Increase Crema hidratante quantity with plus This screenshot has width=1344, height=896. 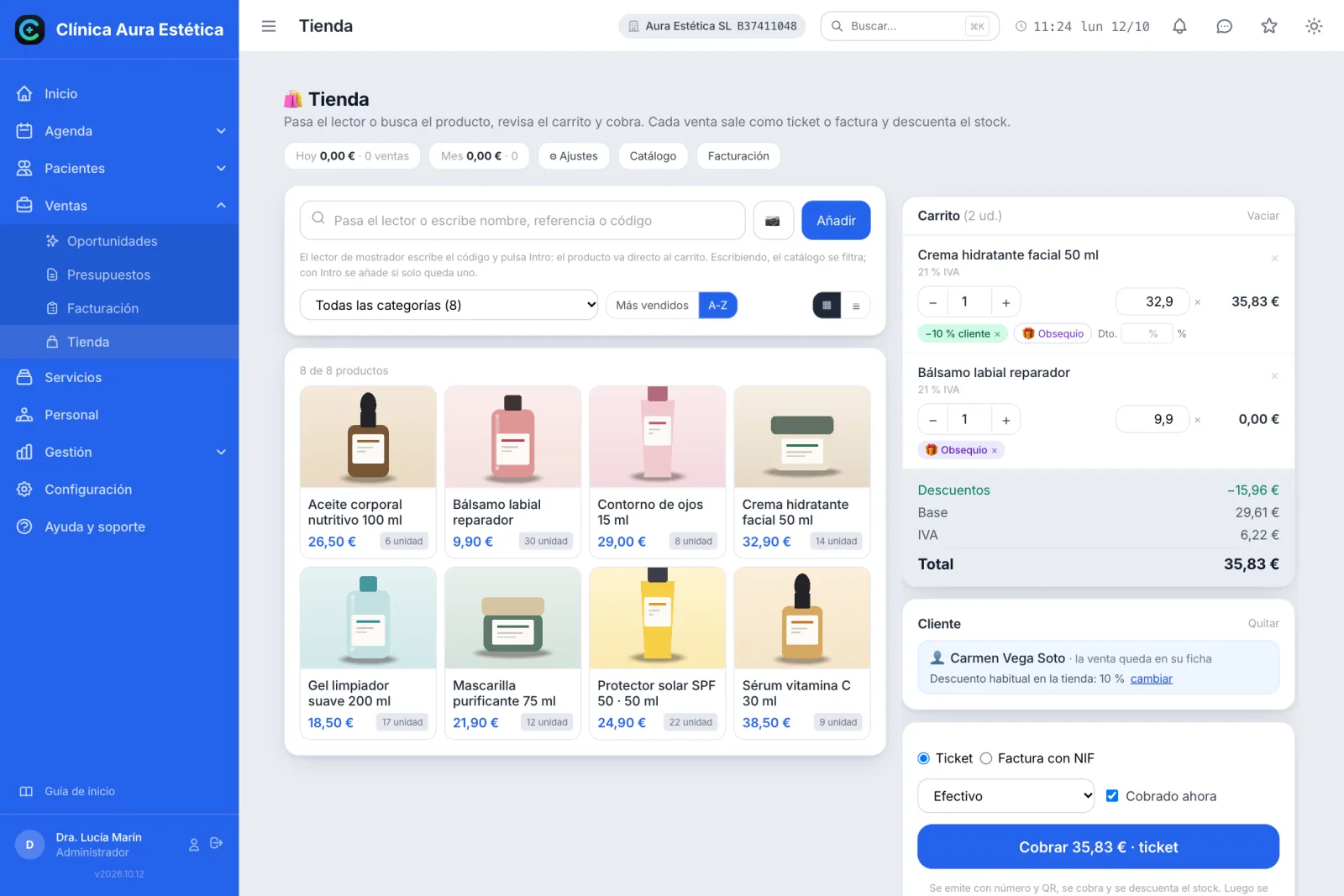[x=1005, y=302]
